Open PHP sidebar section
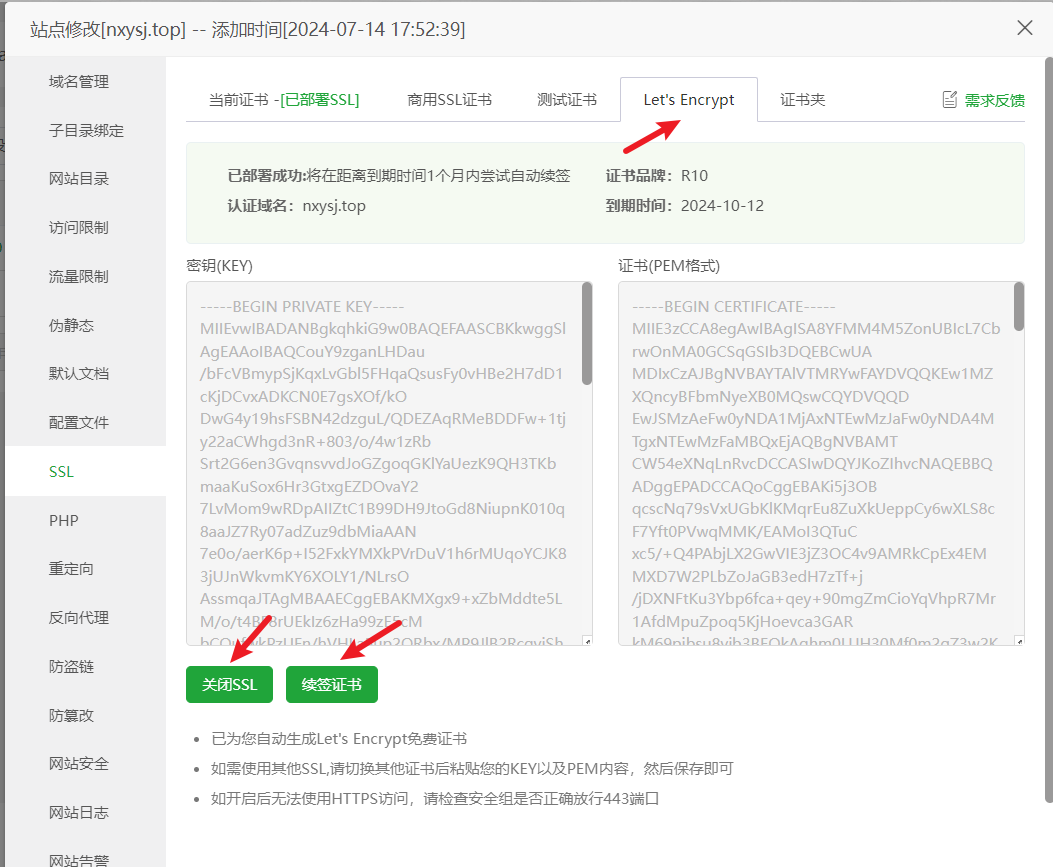The width and height of the screenshot is (1053, 867). (x=64, y=520)
